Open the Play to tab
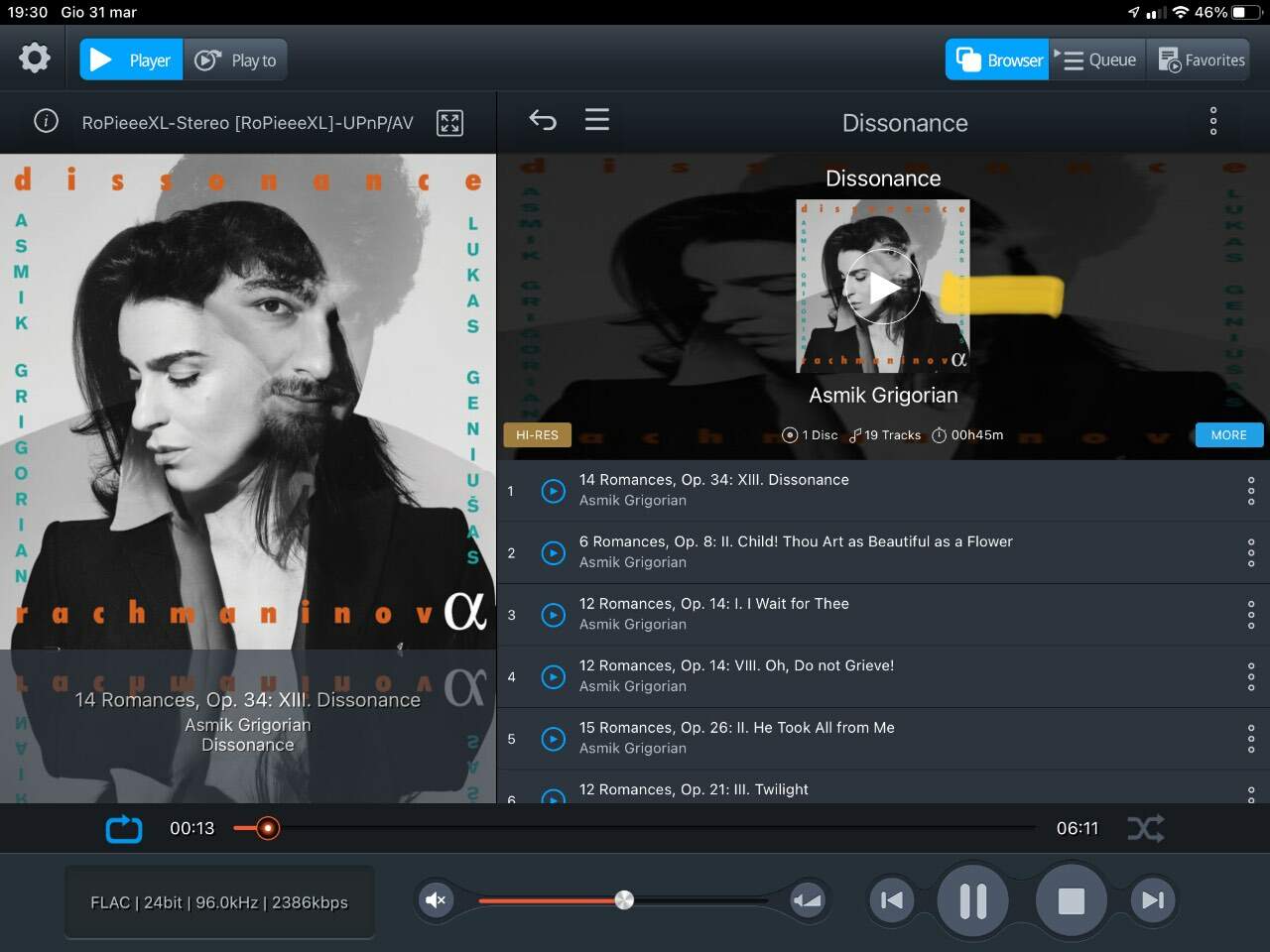 pyautogui.click(x=235, y=59)
